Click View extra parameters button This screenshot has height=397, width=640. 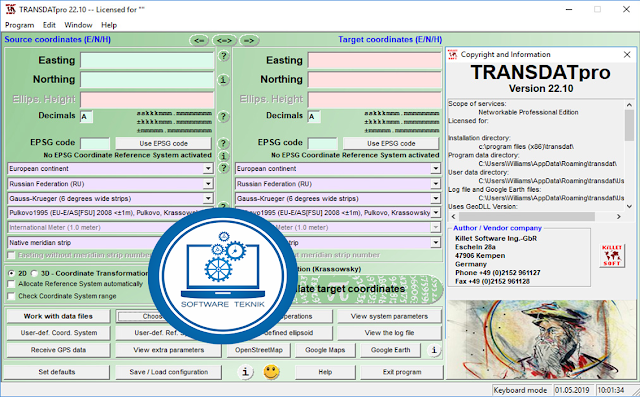(x=168, y=350)
